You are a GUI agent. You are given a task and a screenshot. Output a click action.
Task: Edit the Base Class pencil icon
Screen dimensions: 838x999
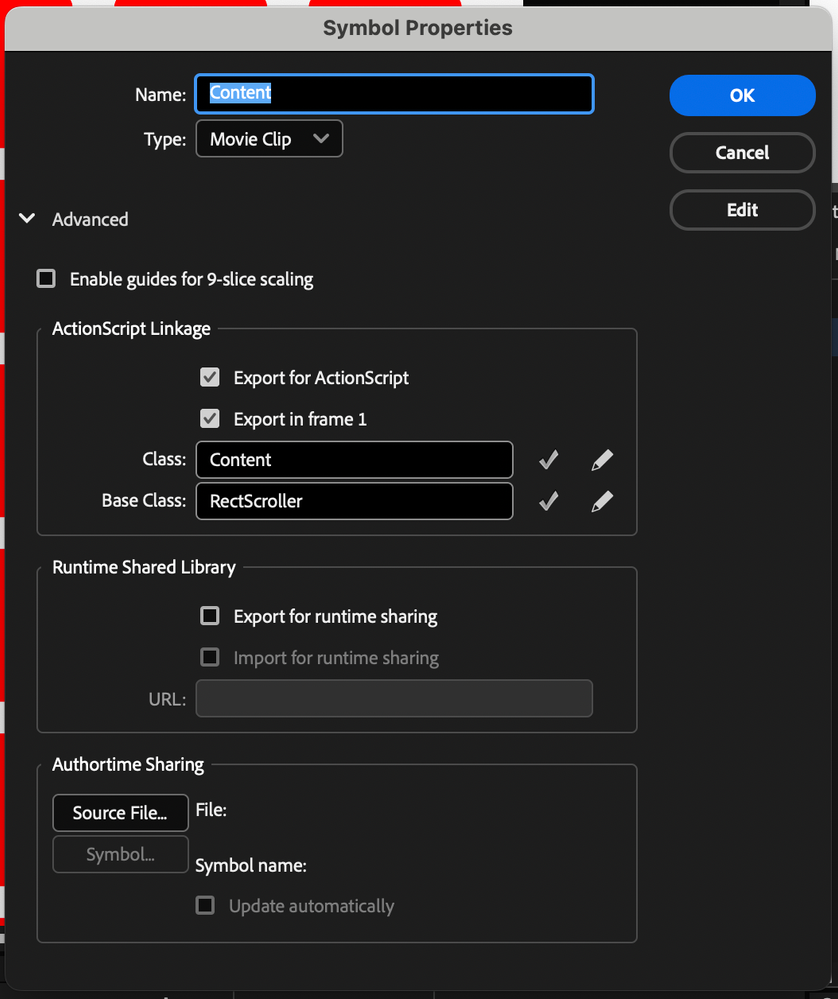[x=601, y=501]
